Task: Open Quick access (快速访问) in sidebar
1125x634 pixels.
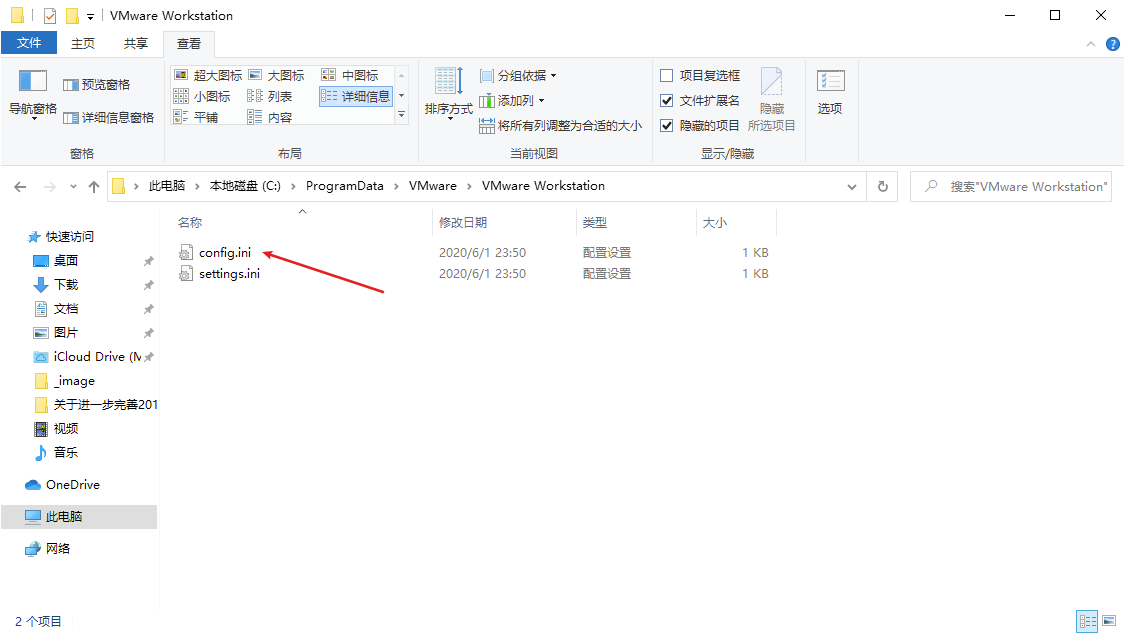Action: 70,237
